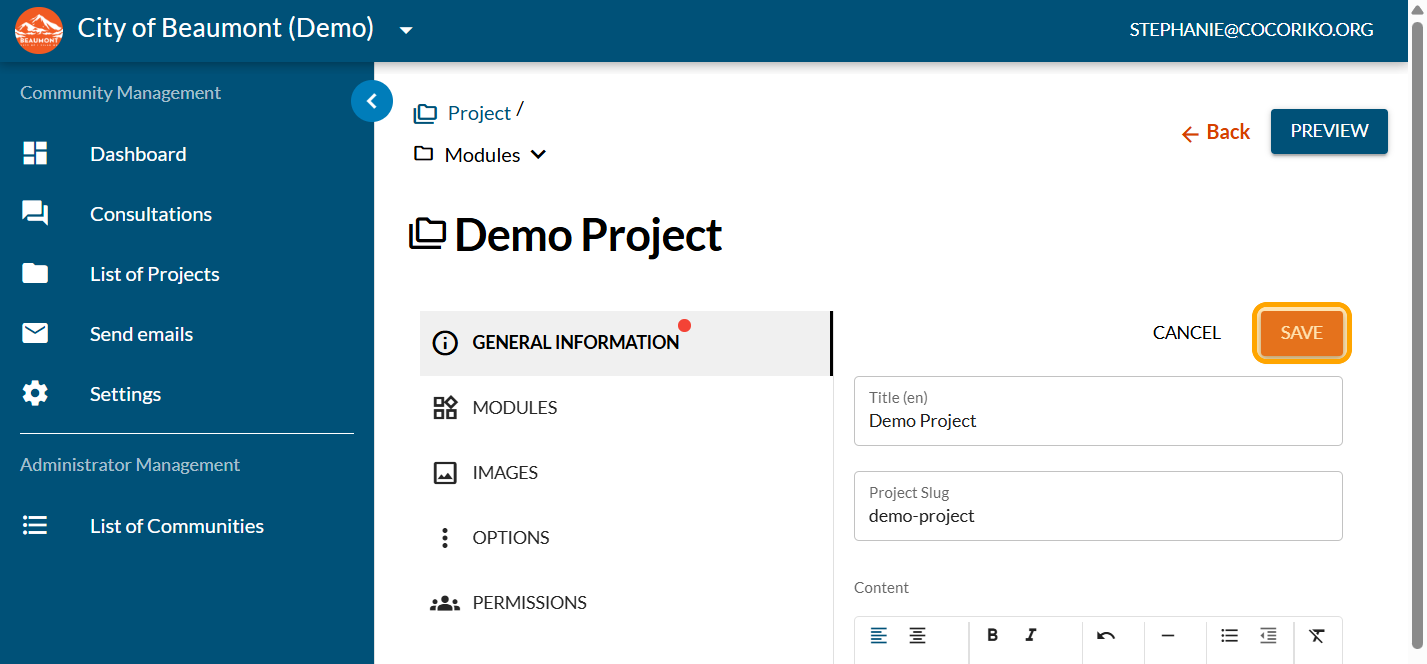Go back using the Back link

coord(1216,132)
